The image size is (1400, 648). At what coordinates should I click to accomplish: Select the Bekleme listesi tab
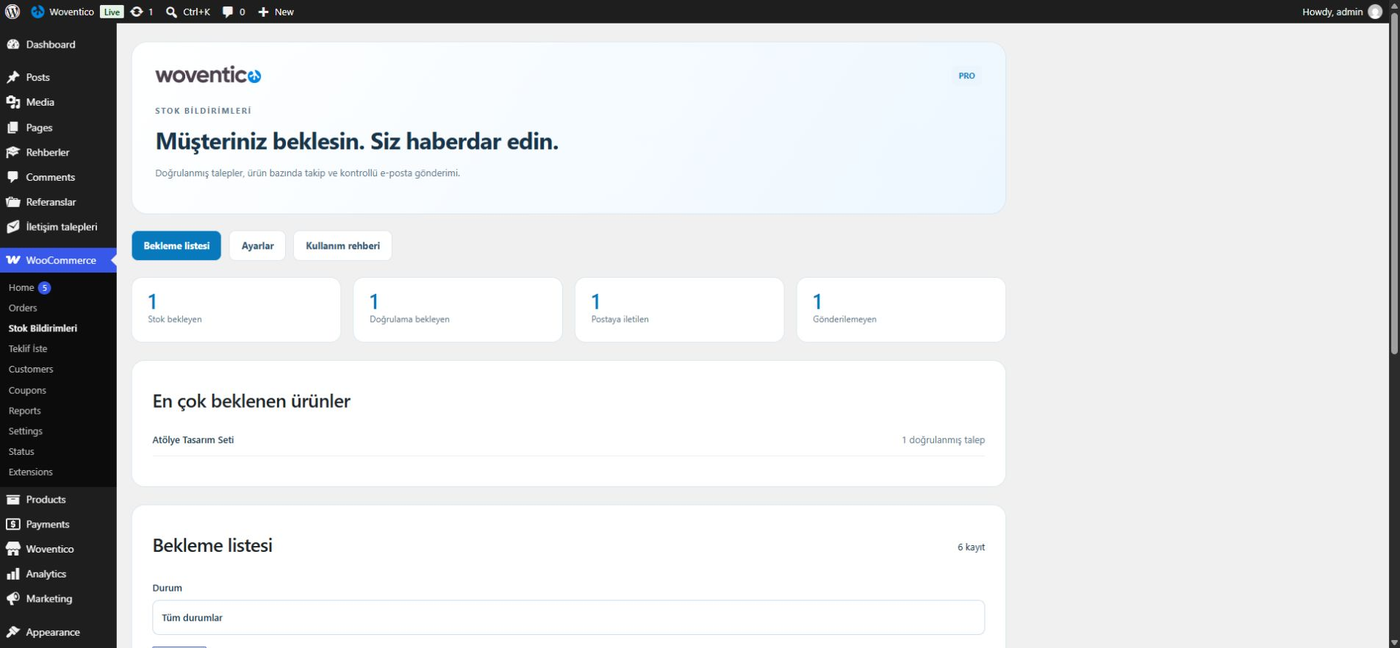click(x=176, y=246)
